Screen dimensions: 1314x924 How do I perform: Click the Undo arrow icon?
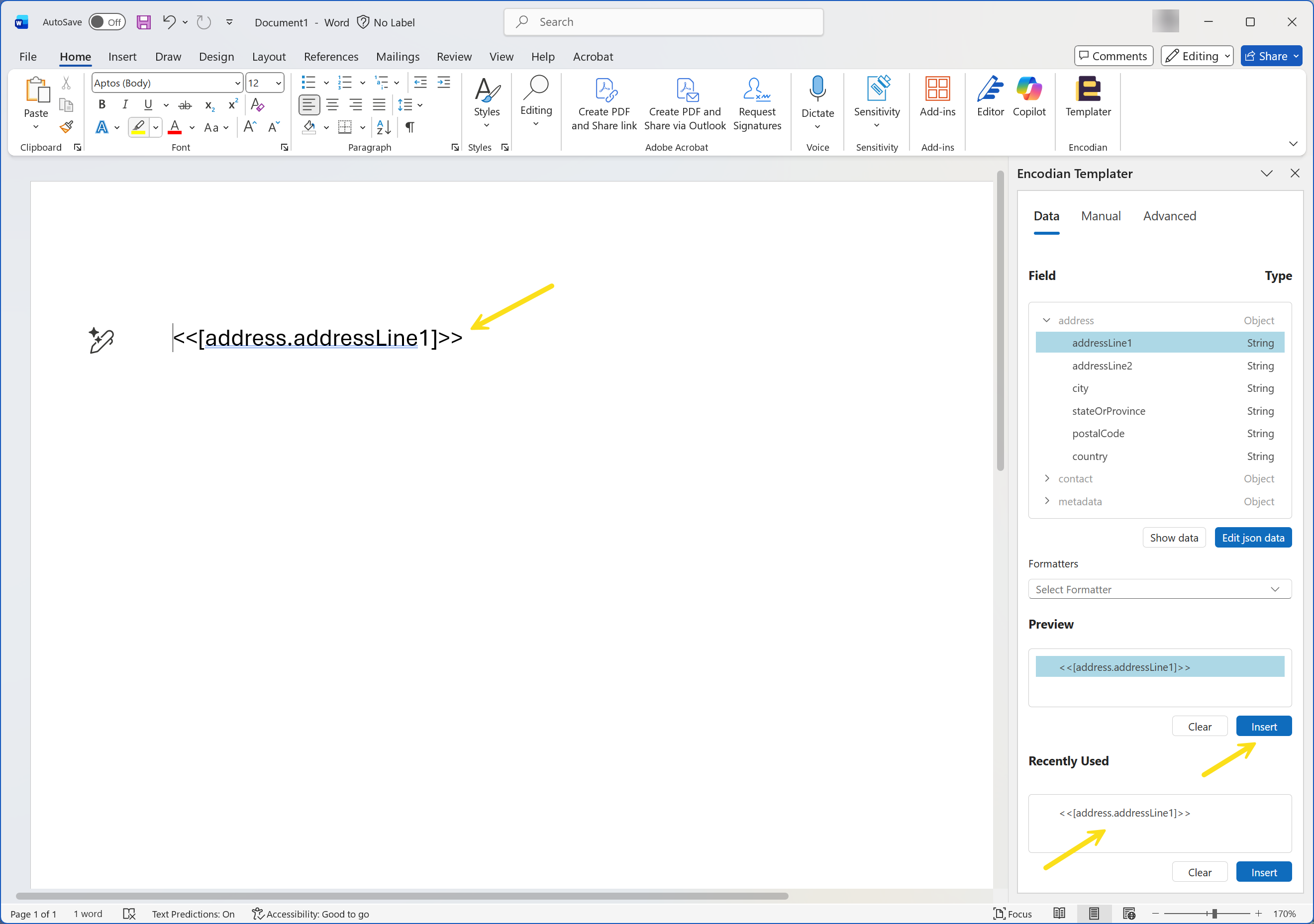click(x=168, y=22)
